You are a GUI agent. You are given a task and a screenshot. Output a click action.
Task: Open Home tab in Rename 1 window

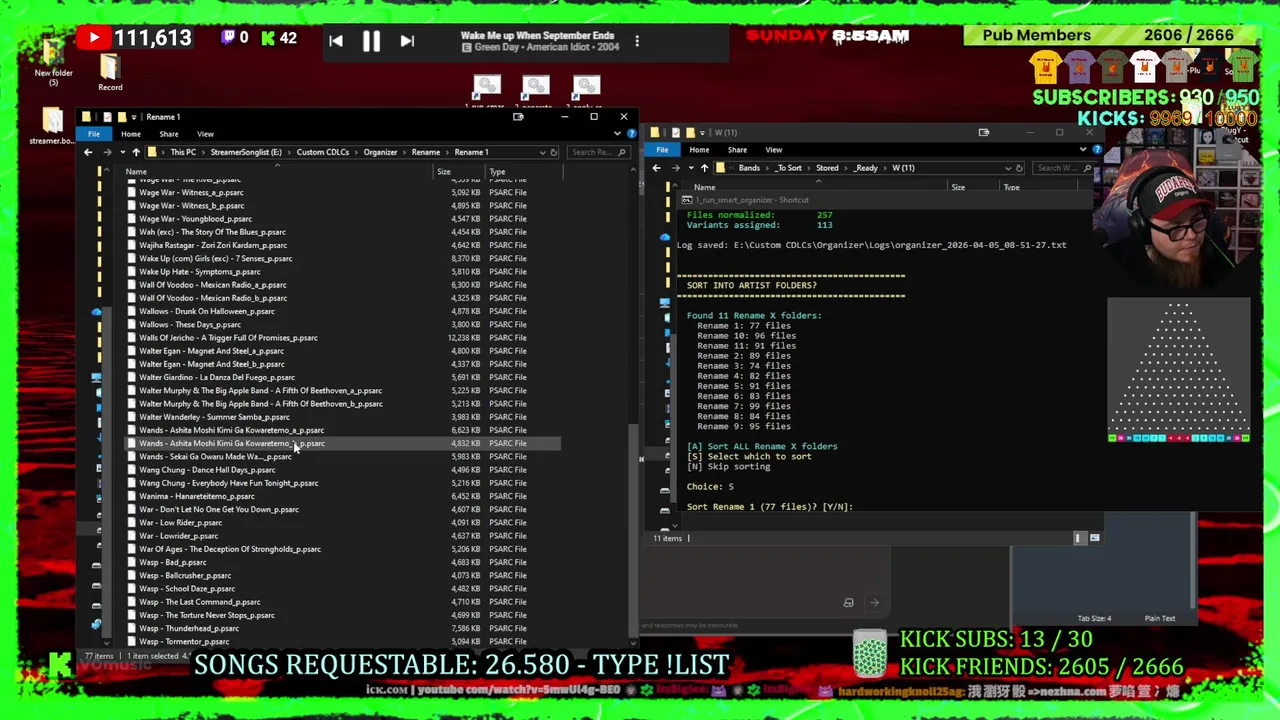point(131,134)
